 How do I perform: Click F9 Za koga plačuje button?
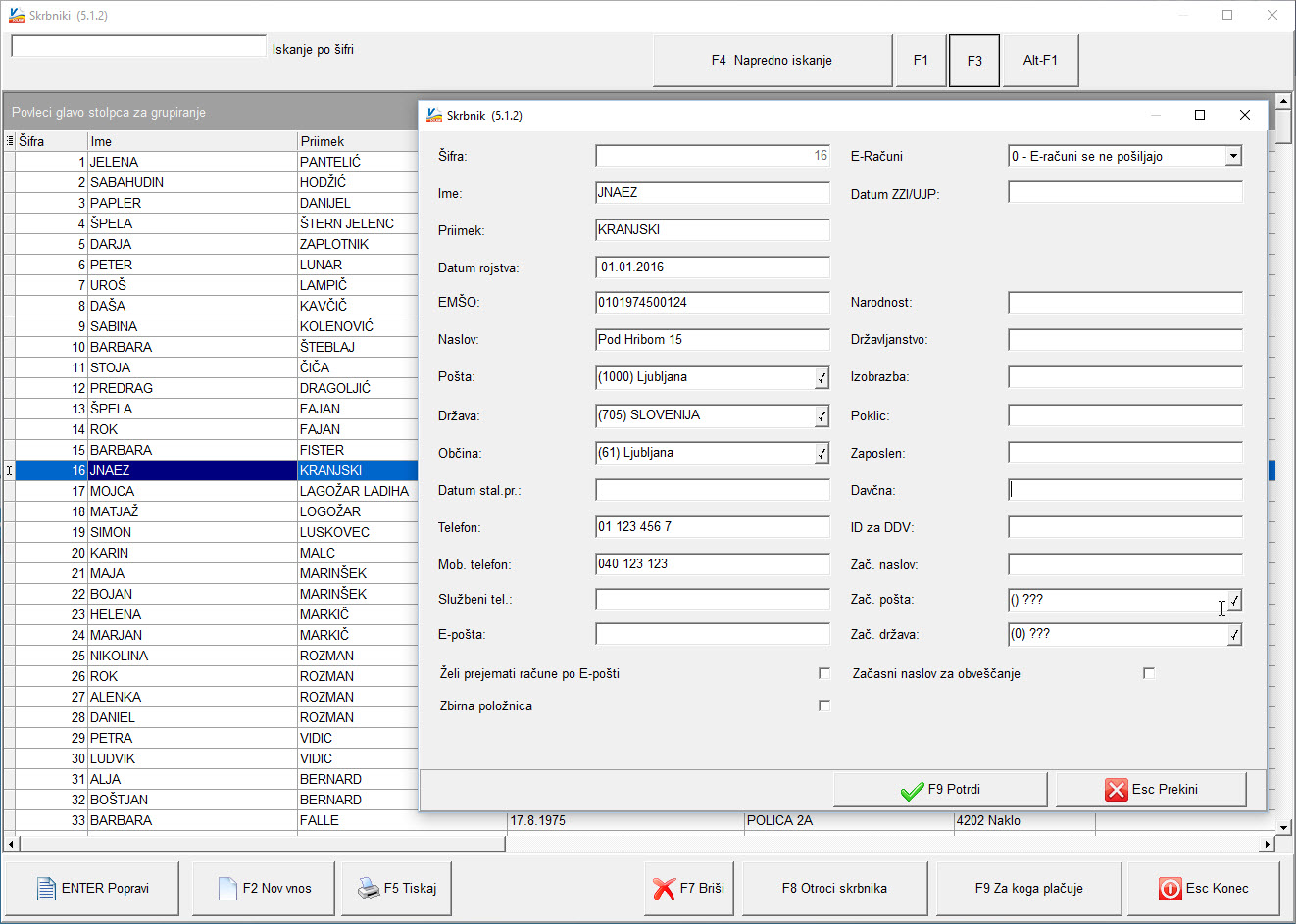coord(1028,889)
